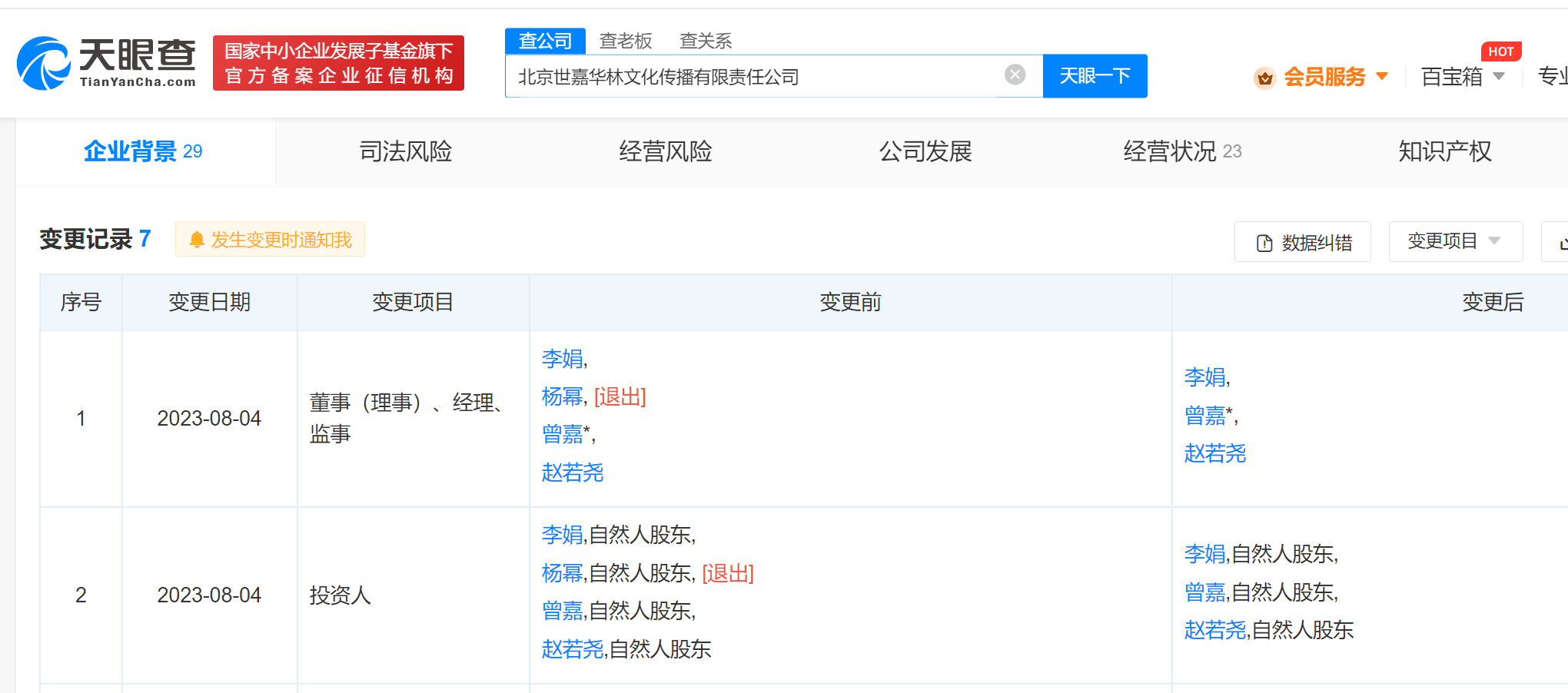This screenshot has width=1568, height=693.
Task: Click 赵若尧 shareholder link in row 2 变更前
Action: [573, 649]
